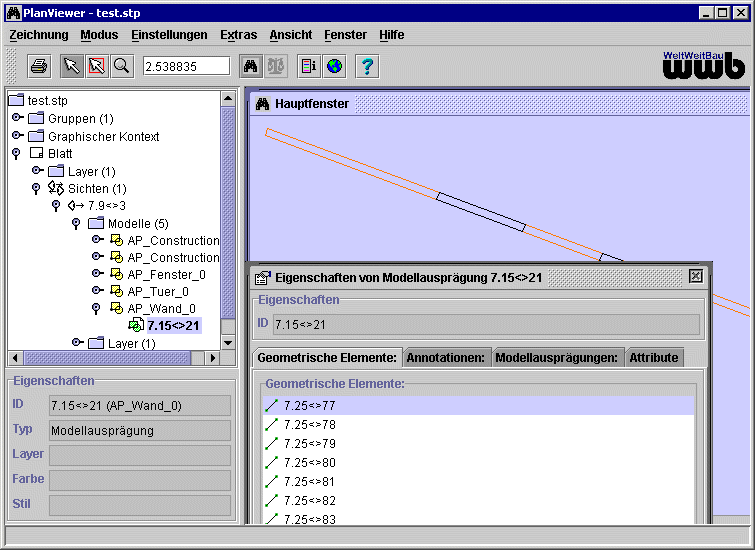Click the test.stp folder icon
The height and width of the screenshot is (550, 755).
16,100
